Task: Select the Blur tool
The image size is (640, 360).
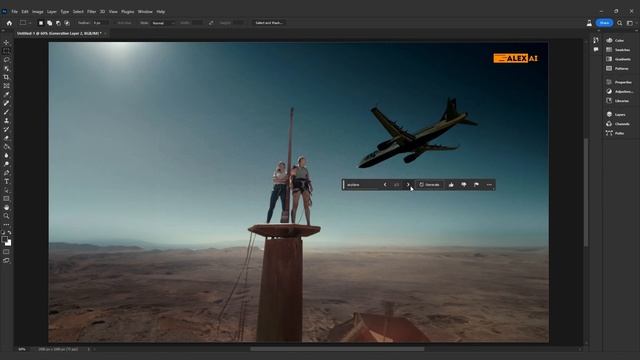Action: [6, 156]
